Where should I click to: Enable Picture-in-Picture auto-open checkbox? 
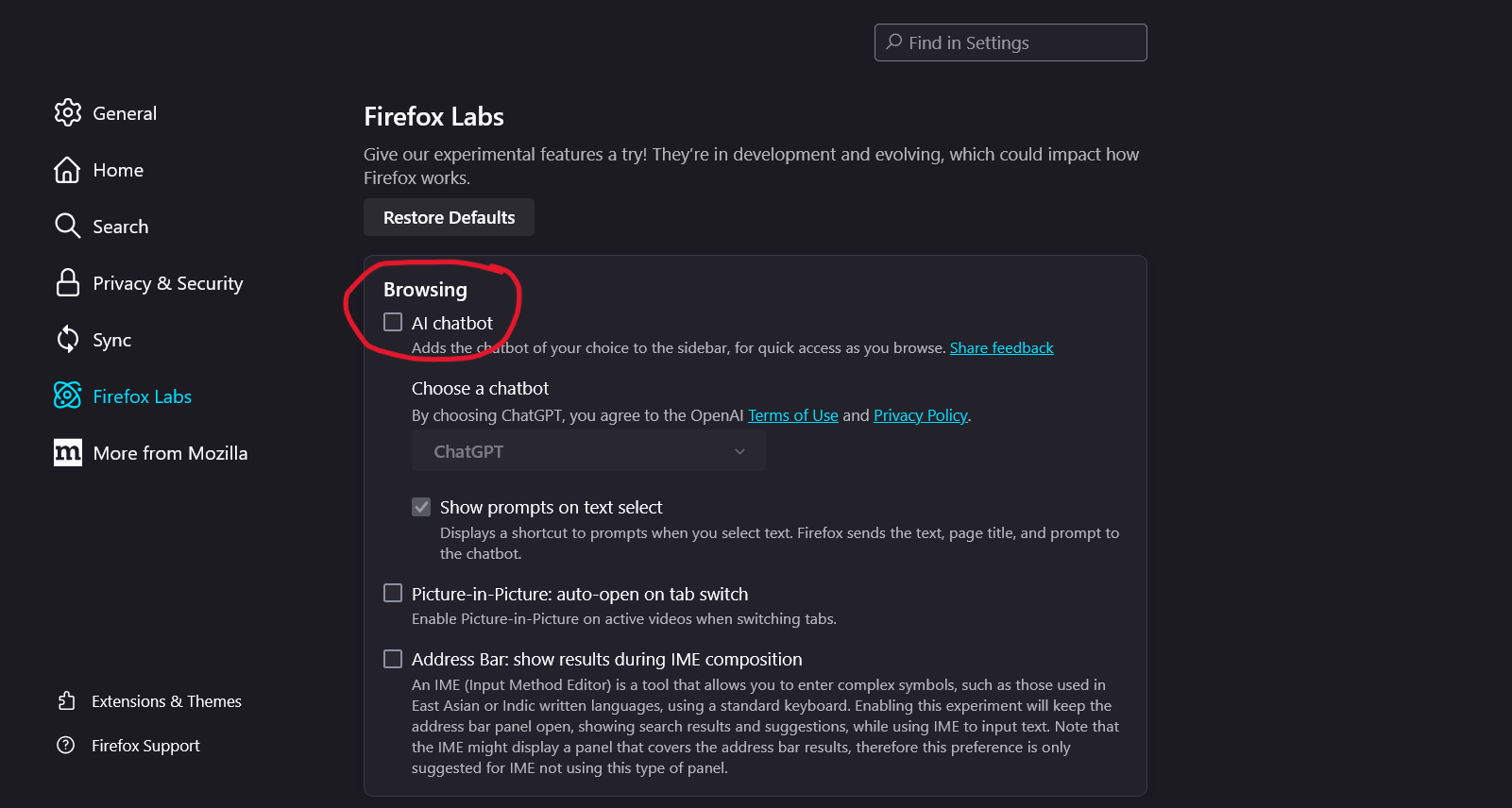(x=393, y=594)
